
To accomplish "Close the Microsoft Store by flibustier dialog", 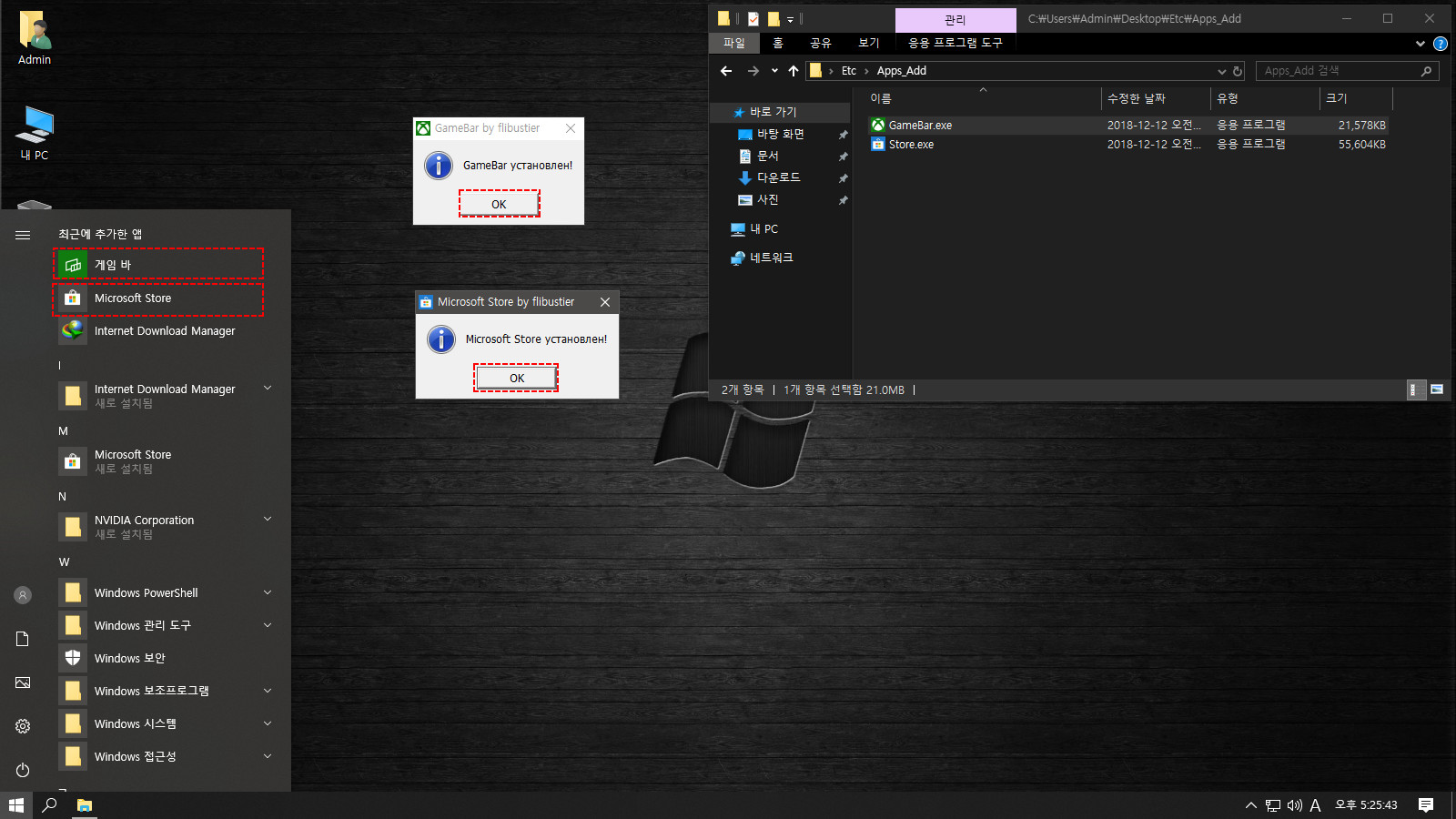I will (x=605, y=302).
